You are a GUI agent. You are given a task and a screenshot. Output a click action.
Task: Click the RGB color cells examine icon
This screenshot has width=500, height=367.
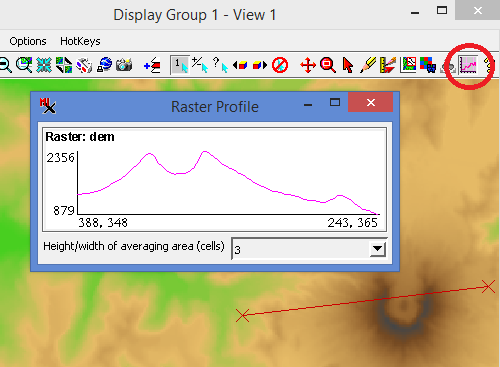pyautogui.click(x=428, y=65)
